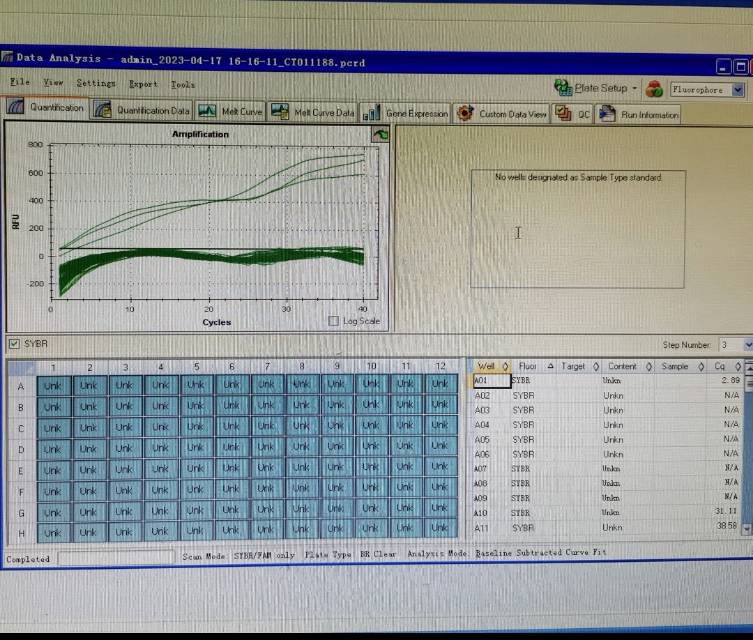
Task: Select plate column 12 header
Action: click(x=440, y=366)
